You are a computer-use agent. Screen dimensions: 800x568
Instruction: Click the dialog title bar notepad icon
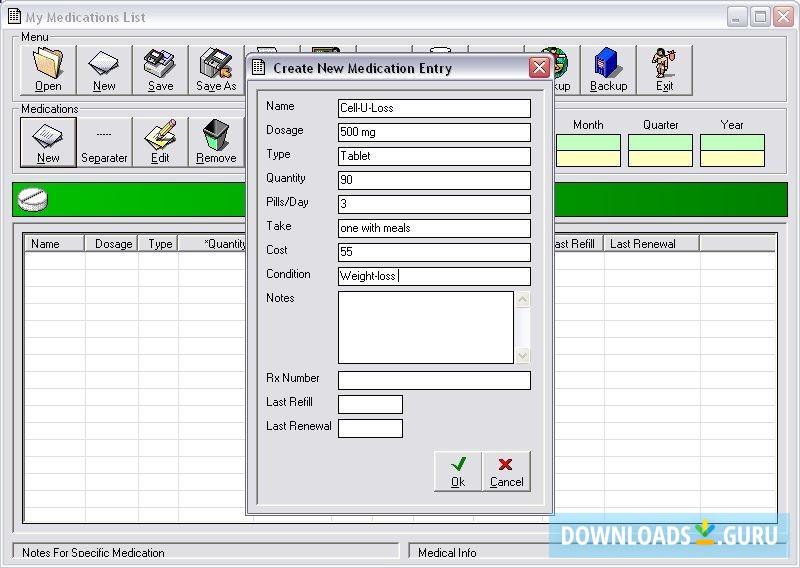259,67
